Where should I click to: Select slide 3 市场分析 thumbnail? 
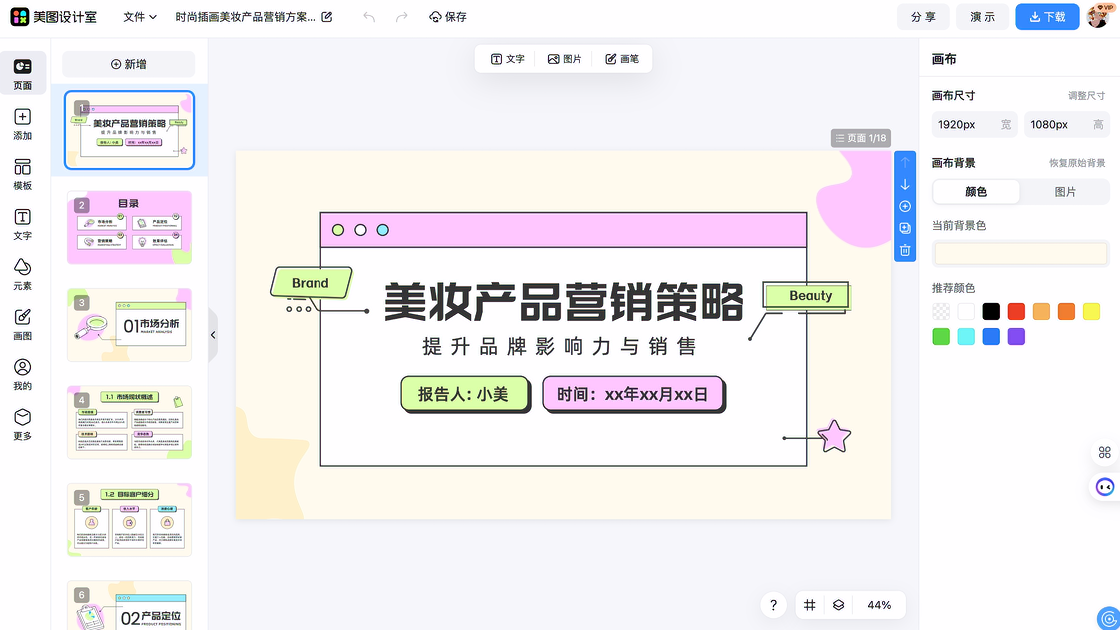[x=129, y=325]
